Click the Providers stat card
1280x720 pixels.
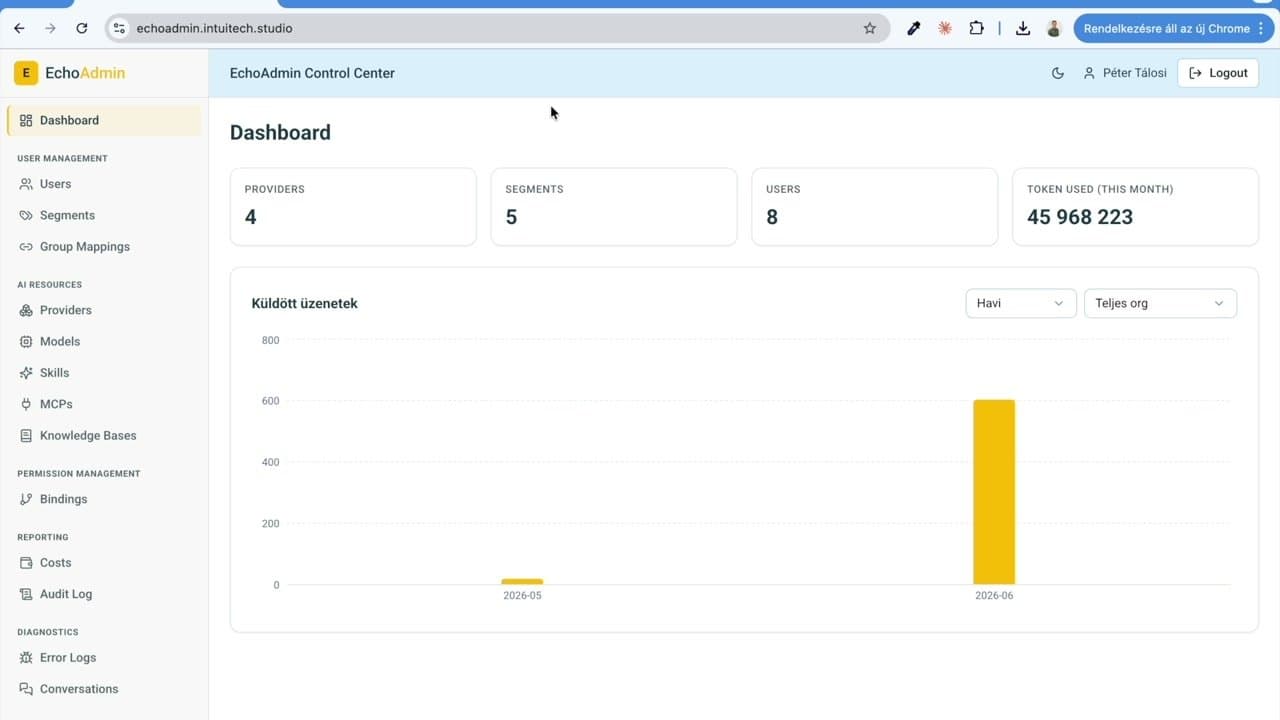353,207
